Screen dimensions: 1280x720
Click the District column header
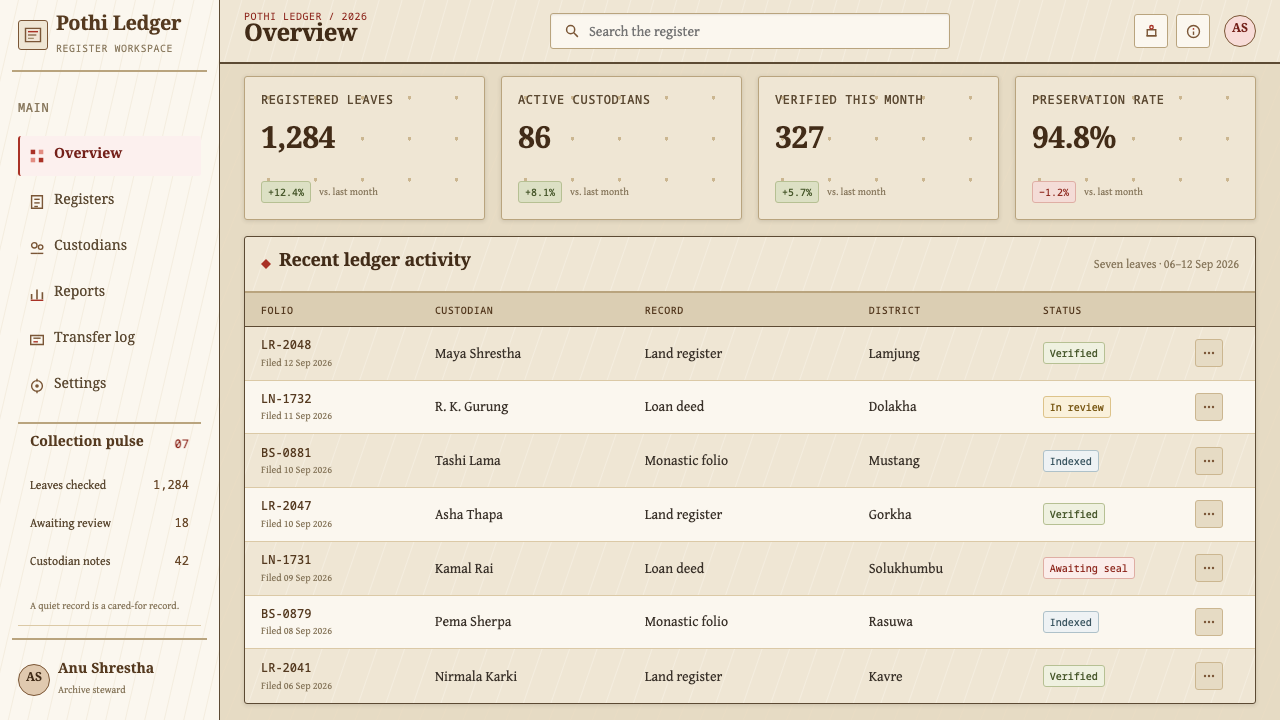[894, 310]
